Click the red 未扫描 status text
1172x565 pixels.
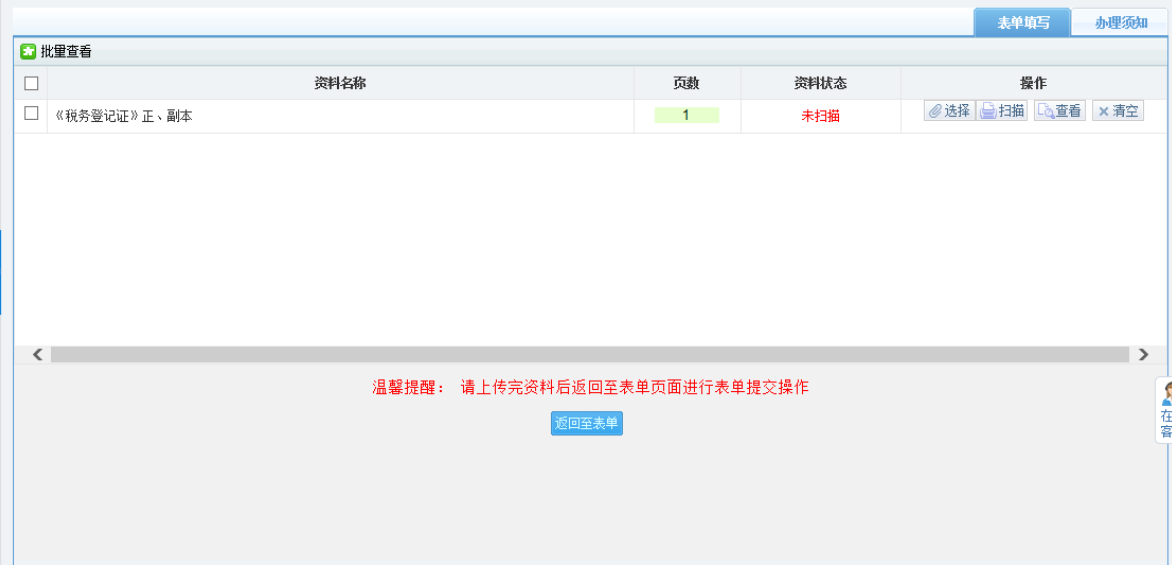click(820, 116)
